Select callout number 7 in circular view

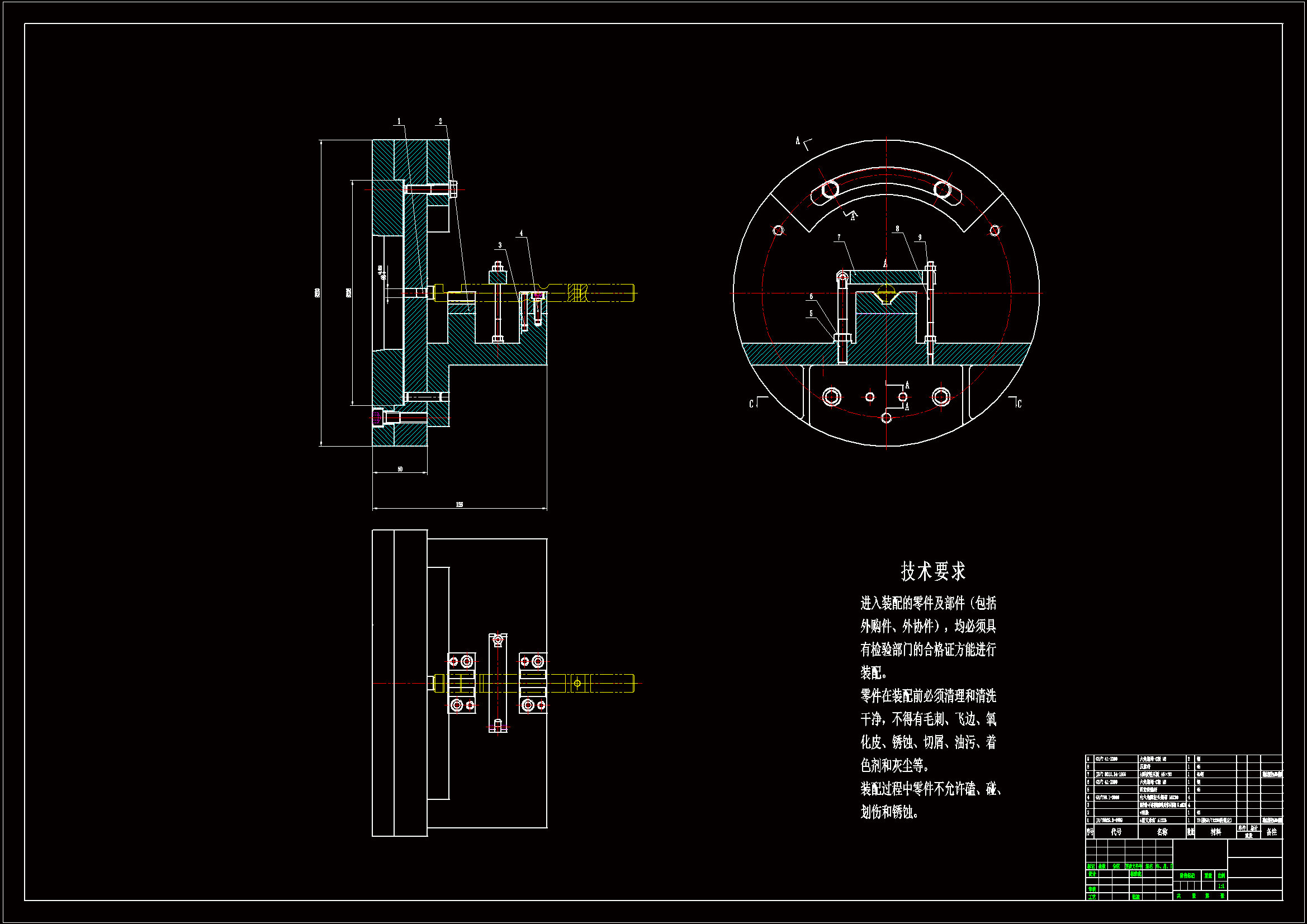[839, 238]
